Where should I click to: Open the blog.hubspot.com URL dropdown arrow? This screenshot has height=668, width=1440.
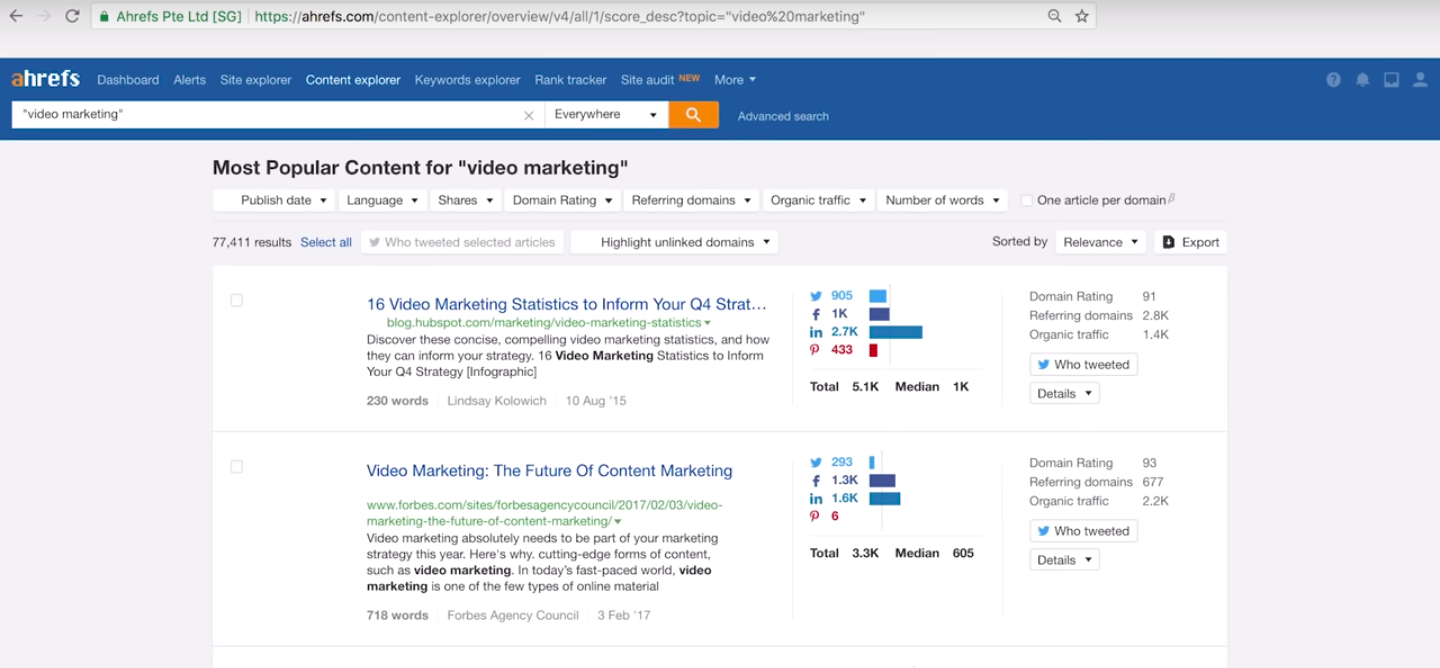click(707, 323)
